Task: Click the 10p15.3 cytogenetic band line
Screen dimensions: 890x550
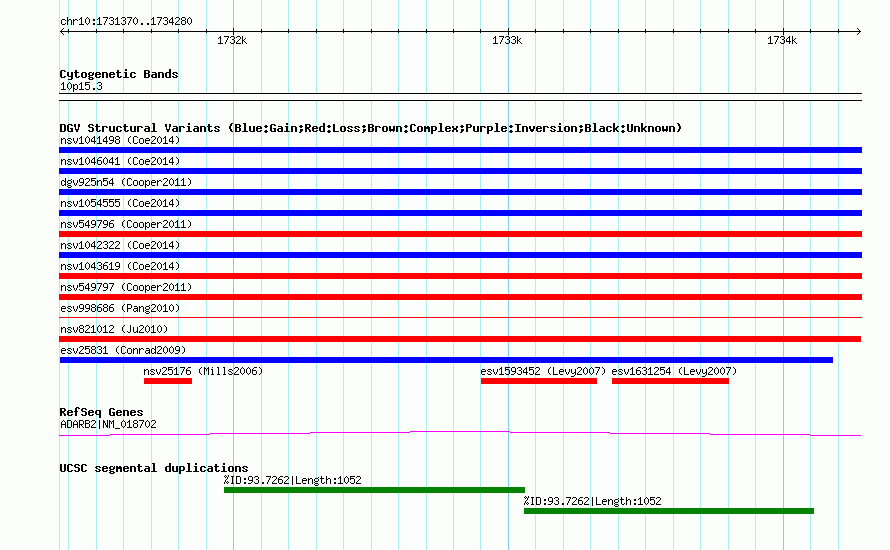Action: point(460,97)
